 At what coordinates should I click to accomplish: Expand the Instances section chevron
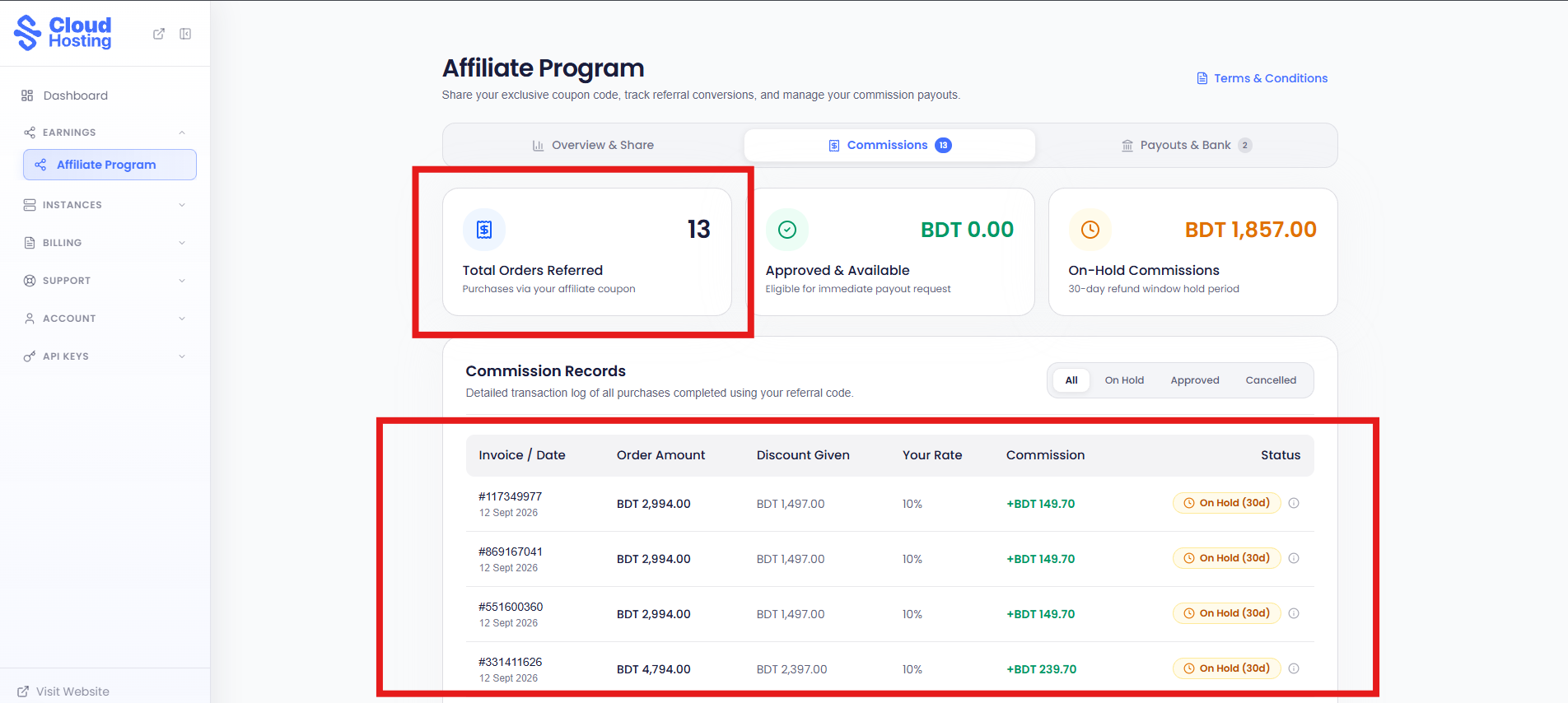pos(182,205)
